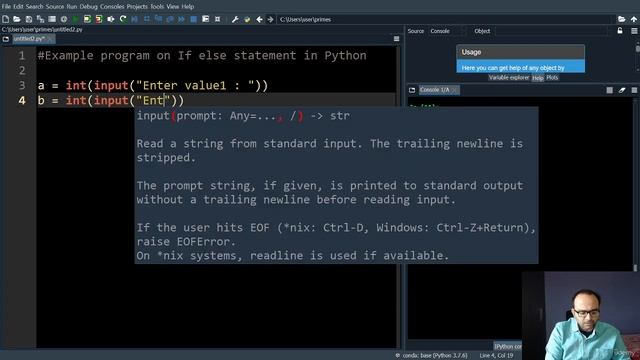Image resolution: width=640 pixels, height=360 pixels.
Task: Toggle the Help pane lock icon
Action: [x=620, y=31]
